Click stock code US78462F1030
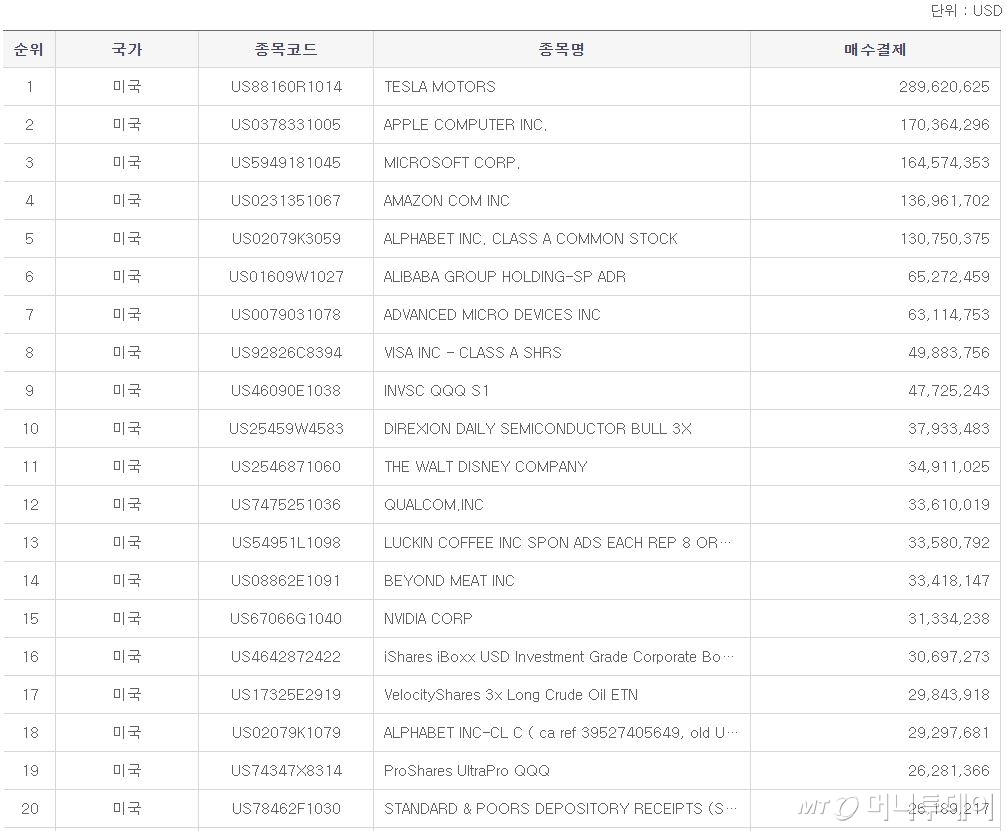 [x=286, y=808]
